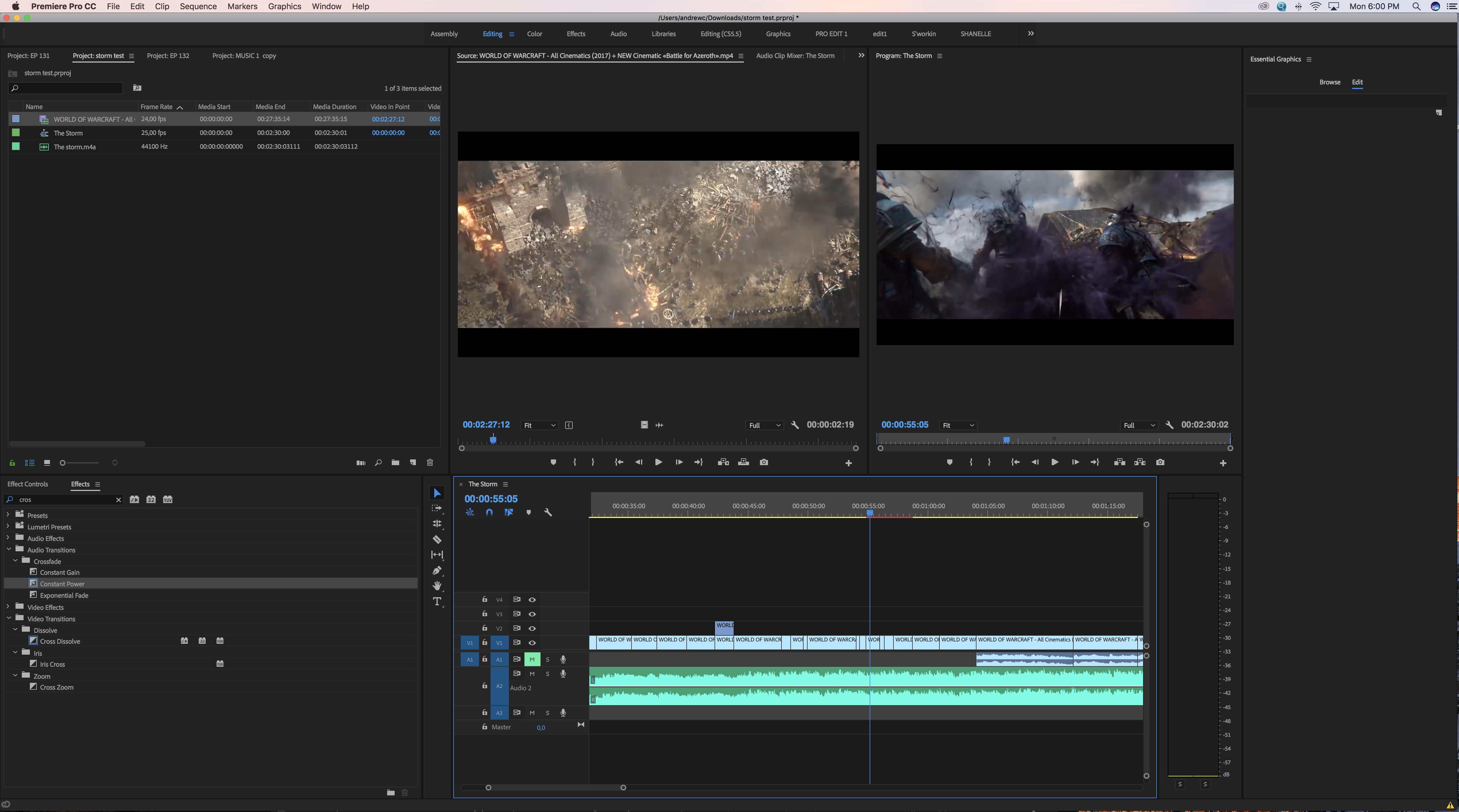Expand the Video Effects folder
This screenshot has height=812, width=1459.
point(8,607)
